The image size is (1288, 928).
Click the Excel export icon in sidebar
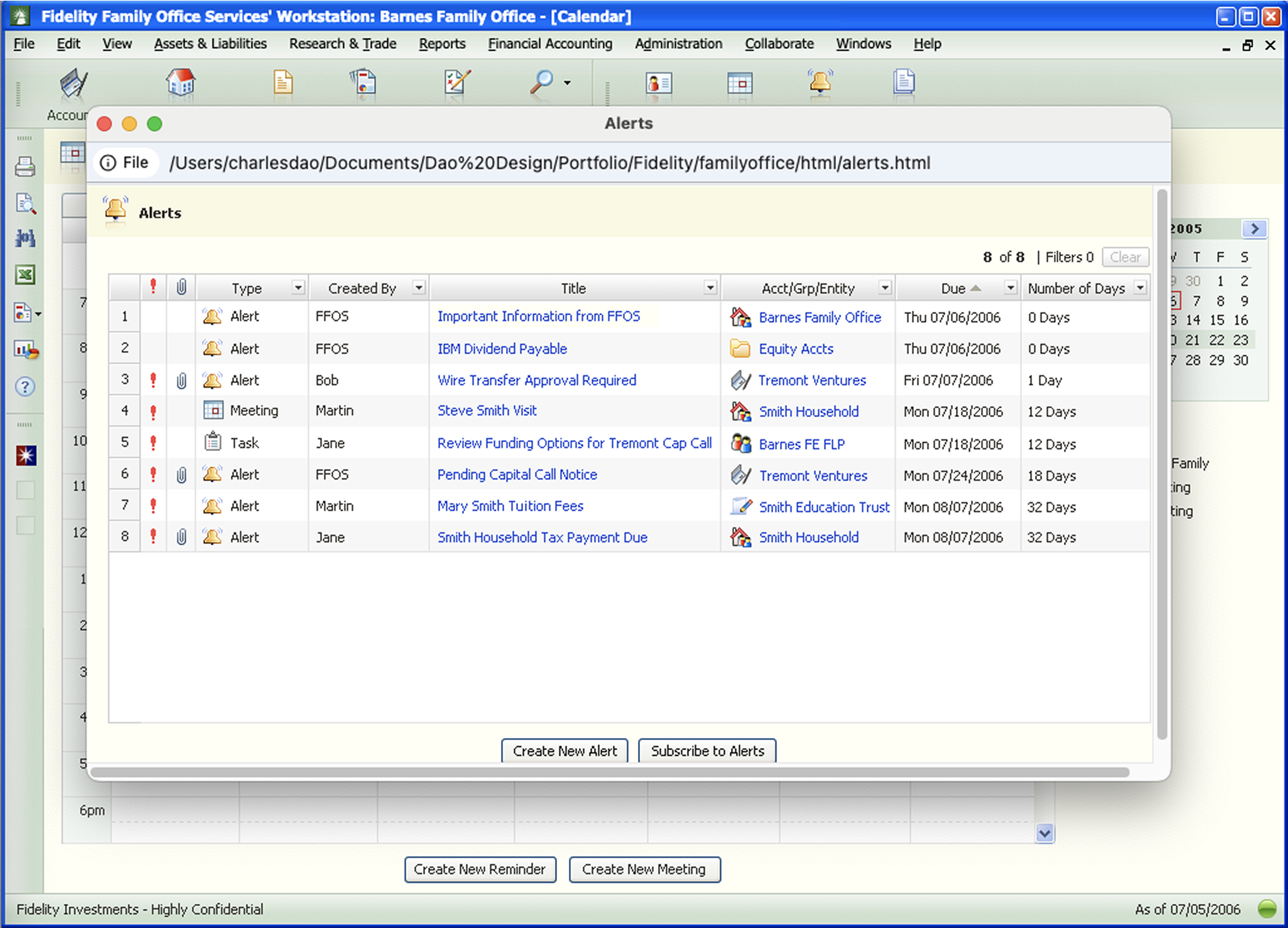(x=25, y=275)
